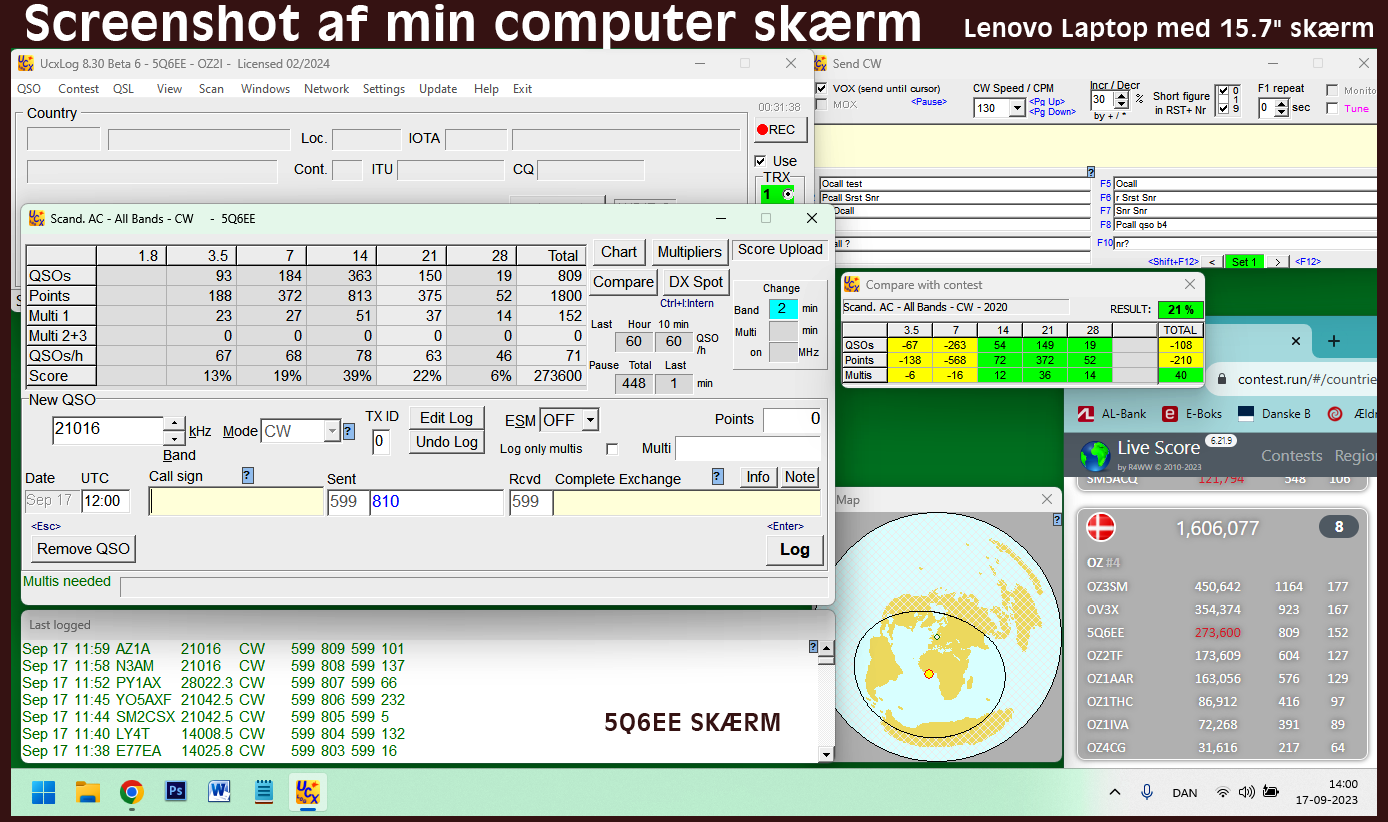1388x822 pixels.
Task: Click help icon next to Complete Exchange
Action: click(x=718, y=477)
